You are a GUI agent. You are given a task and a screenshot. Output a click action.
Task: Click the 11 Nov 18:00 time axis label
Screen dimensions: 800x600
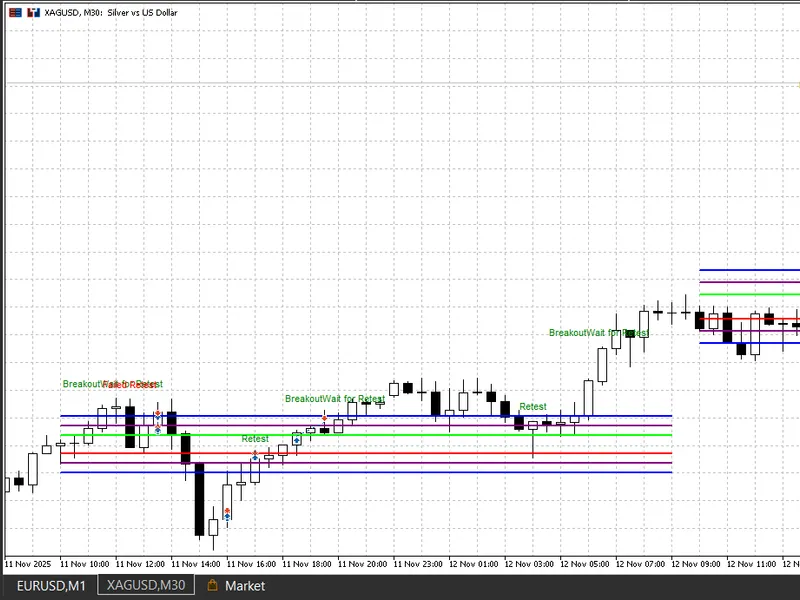coord(307,564)
